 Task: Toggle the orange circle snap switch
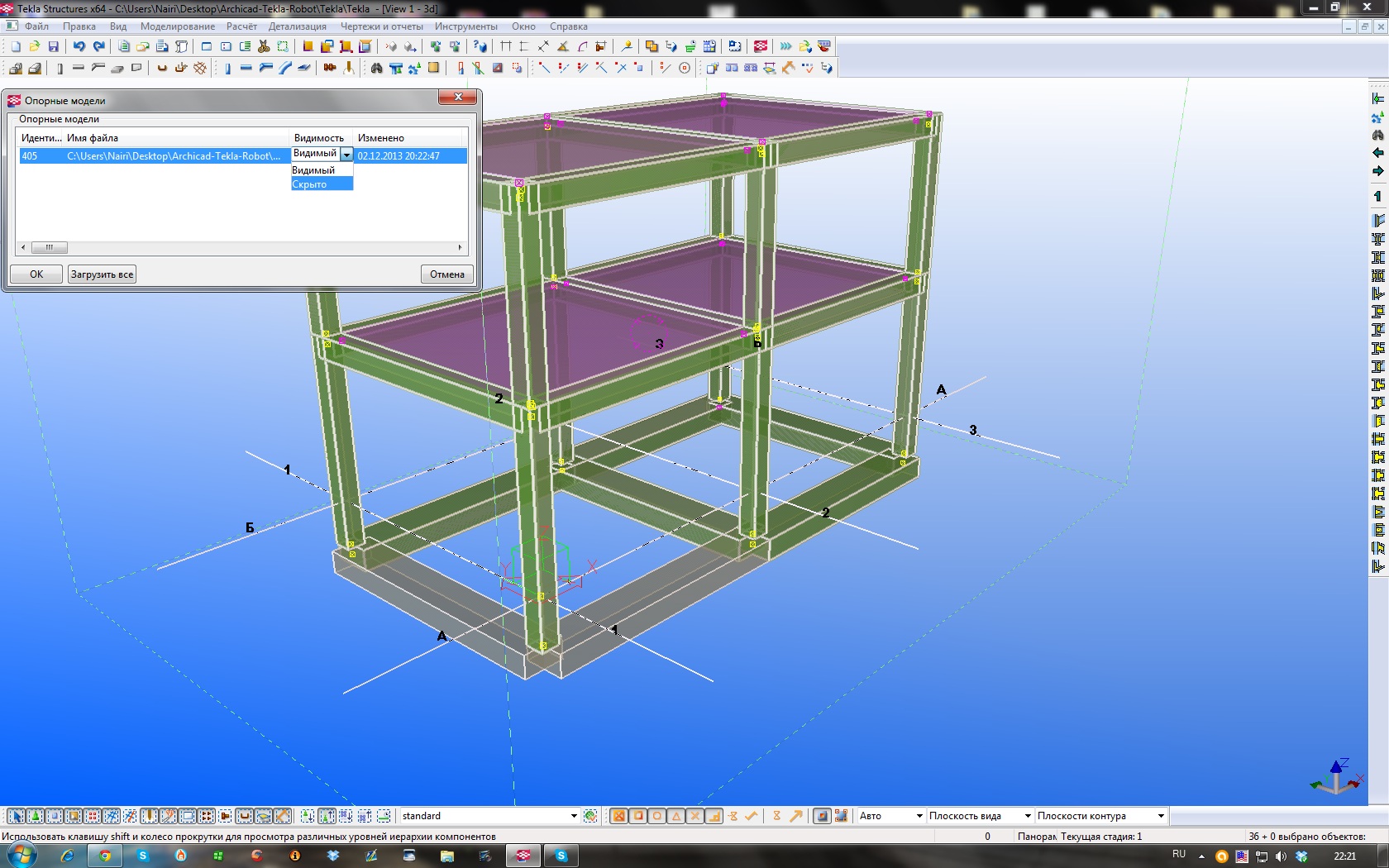coord(657,816)
